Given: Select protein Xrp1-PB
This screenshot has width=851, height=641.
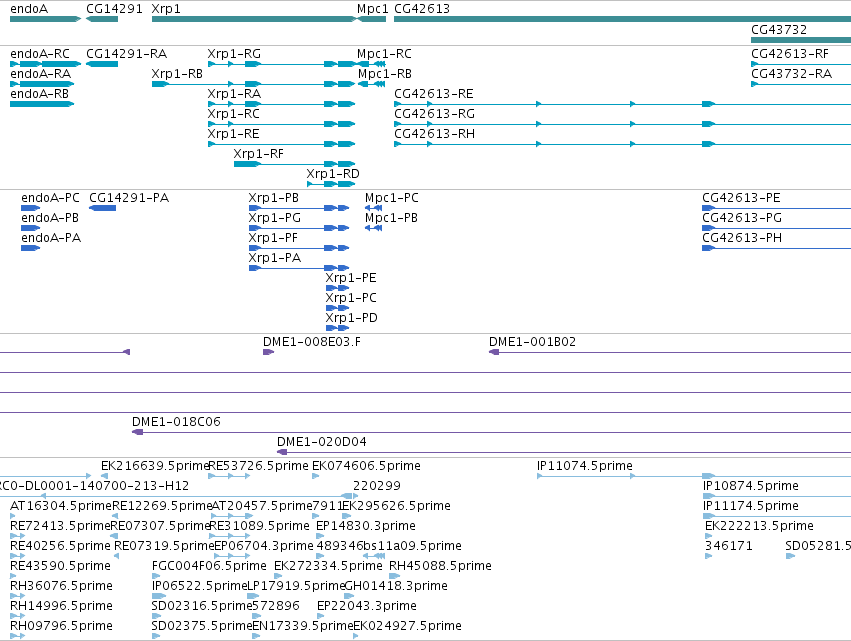Looking at the screenshot, I should 299,208.
